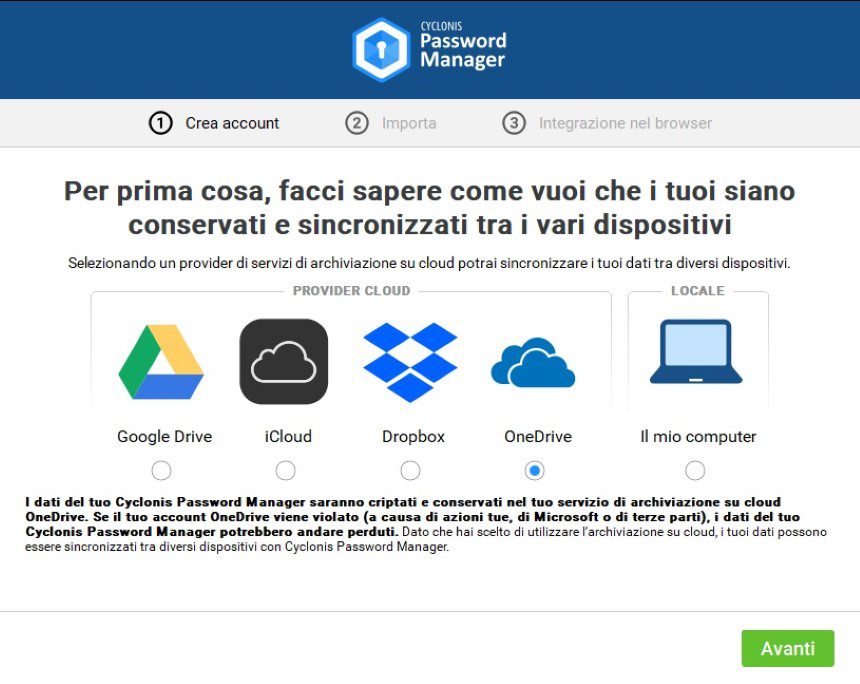The image size is (860, 684).
Task: Select the Il mio computer radio button
Action: tap(695, 471)
